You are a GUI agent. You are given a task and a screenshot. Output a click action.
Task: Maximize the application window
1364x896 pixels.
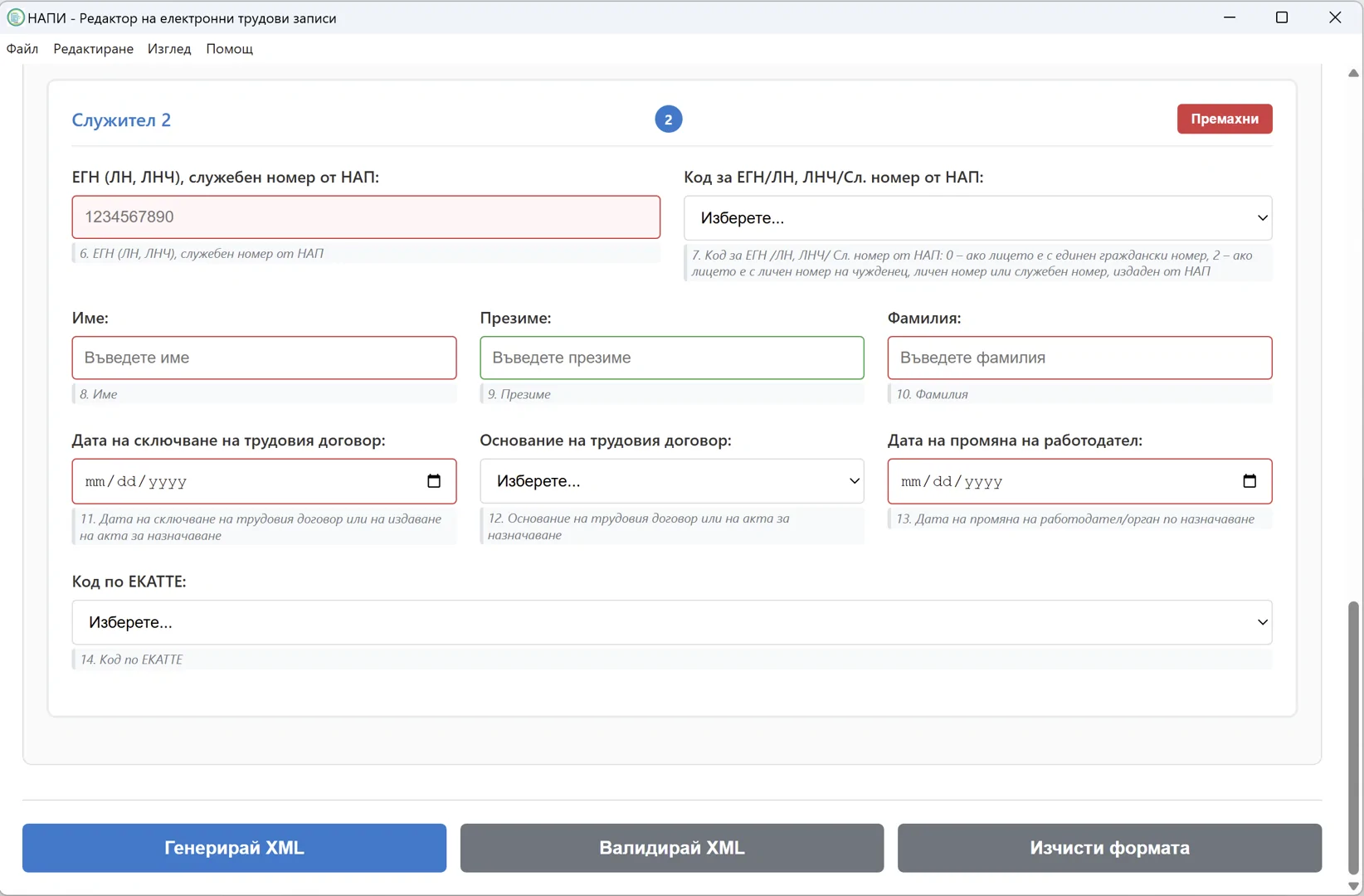click(1282, 17)
